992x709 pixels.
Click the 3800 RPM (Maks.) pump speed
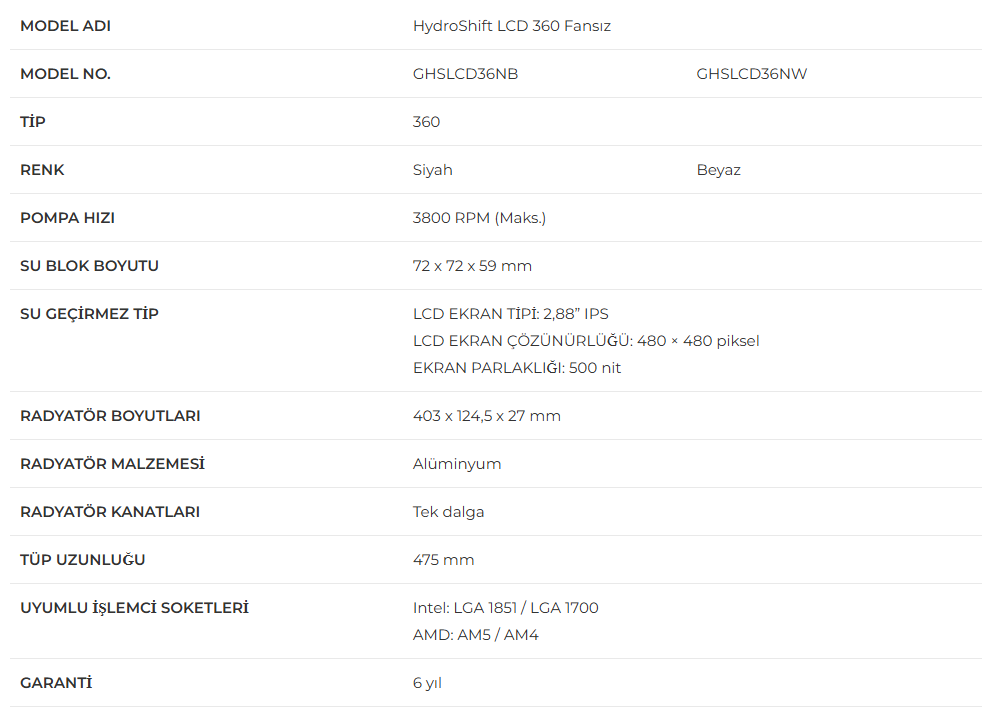pyautogui.click(x=479, y=218)
